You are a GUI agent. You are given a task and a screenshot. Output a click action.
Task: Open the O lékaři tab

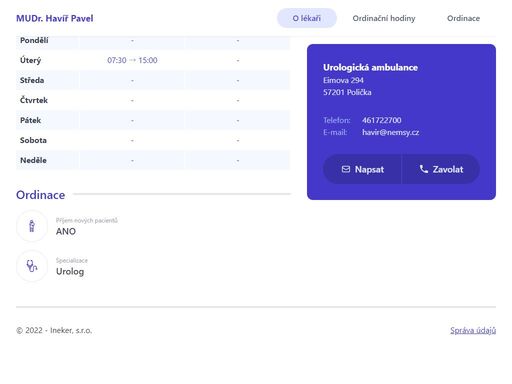pos(307,18)
